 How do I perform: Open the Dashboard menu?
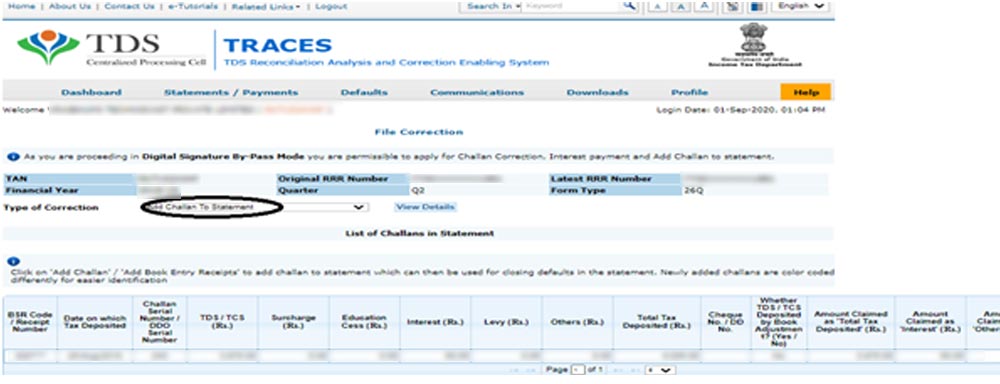point(91,92)
